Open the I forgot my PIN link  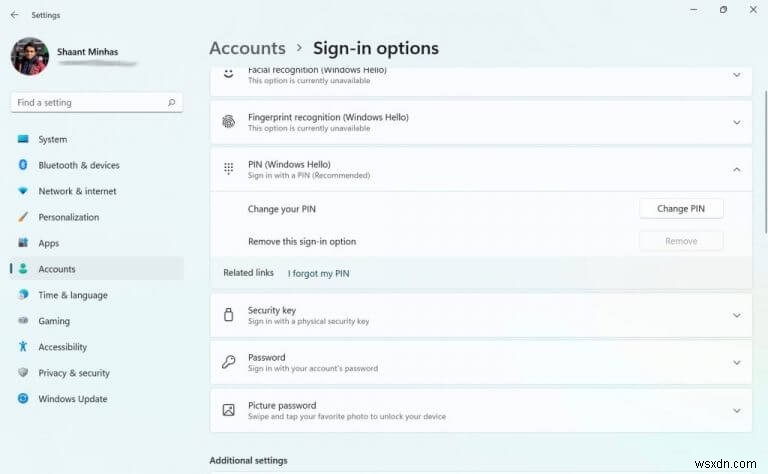click(x=318, y=273)
